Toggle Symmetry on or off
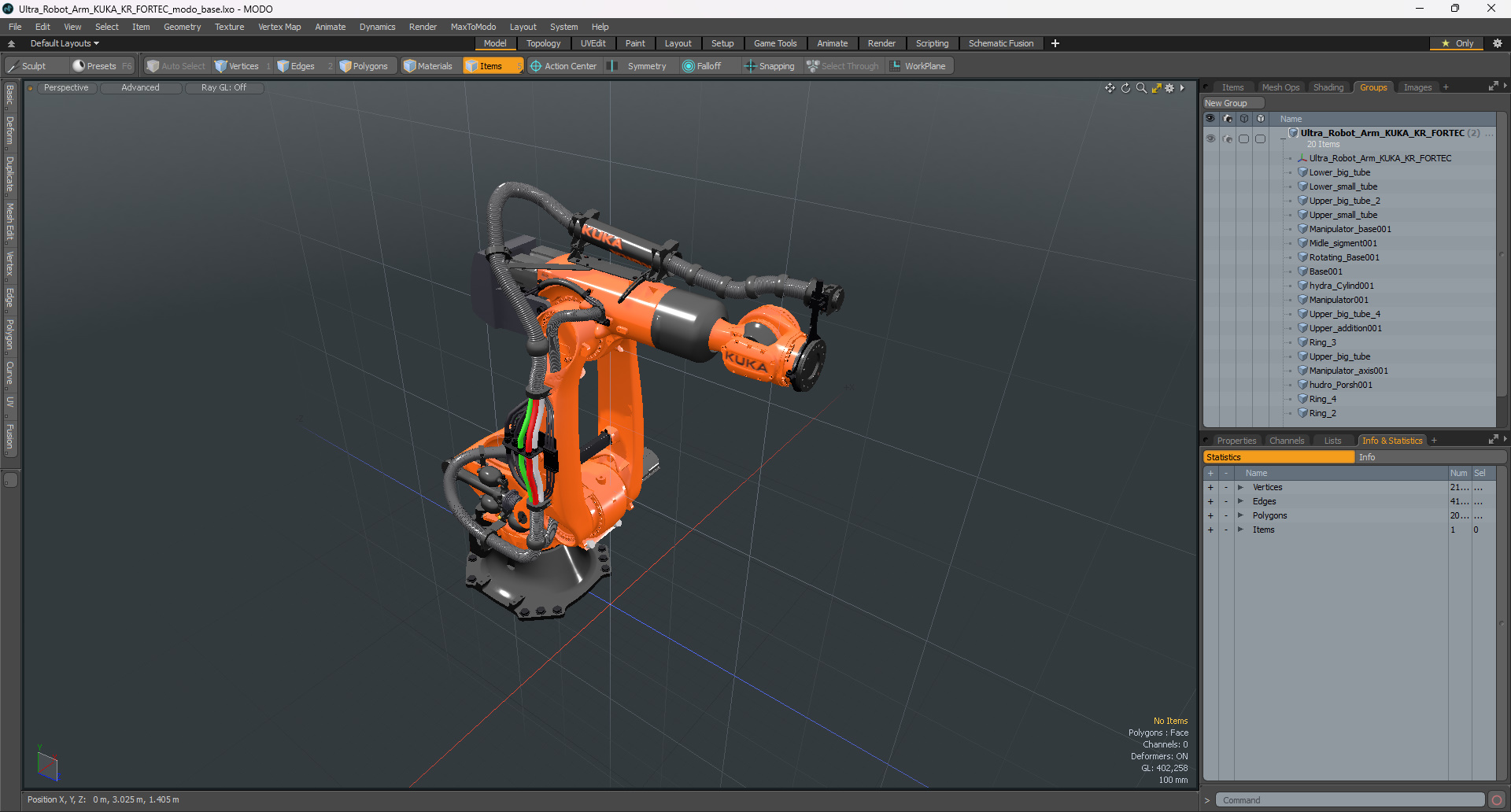Viewport: 1511px width, 812px height. 638,66
